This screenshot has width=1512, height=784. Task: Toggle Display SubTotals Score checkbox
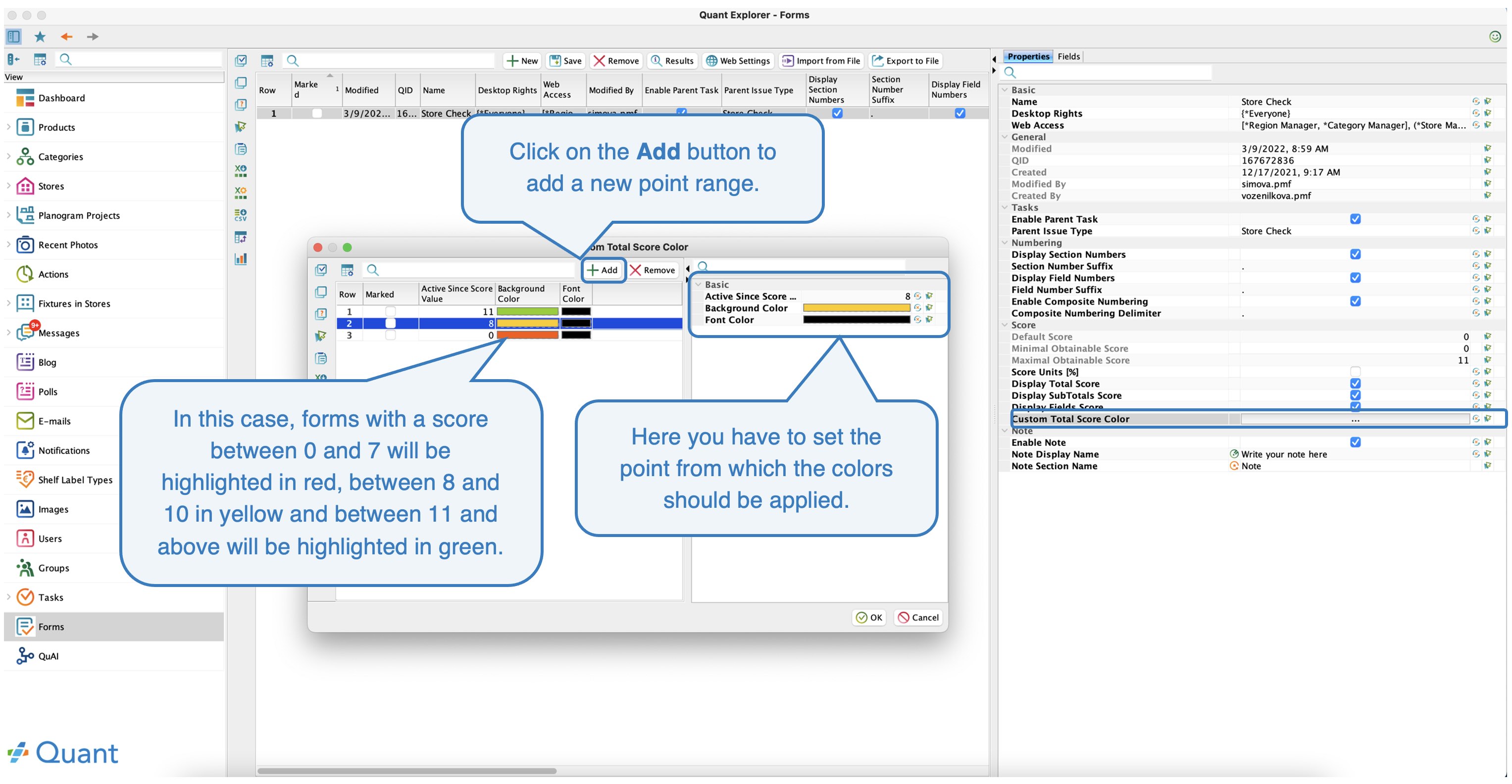pyautogui.click(x=1355, y=395)
